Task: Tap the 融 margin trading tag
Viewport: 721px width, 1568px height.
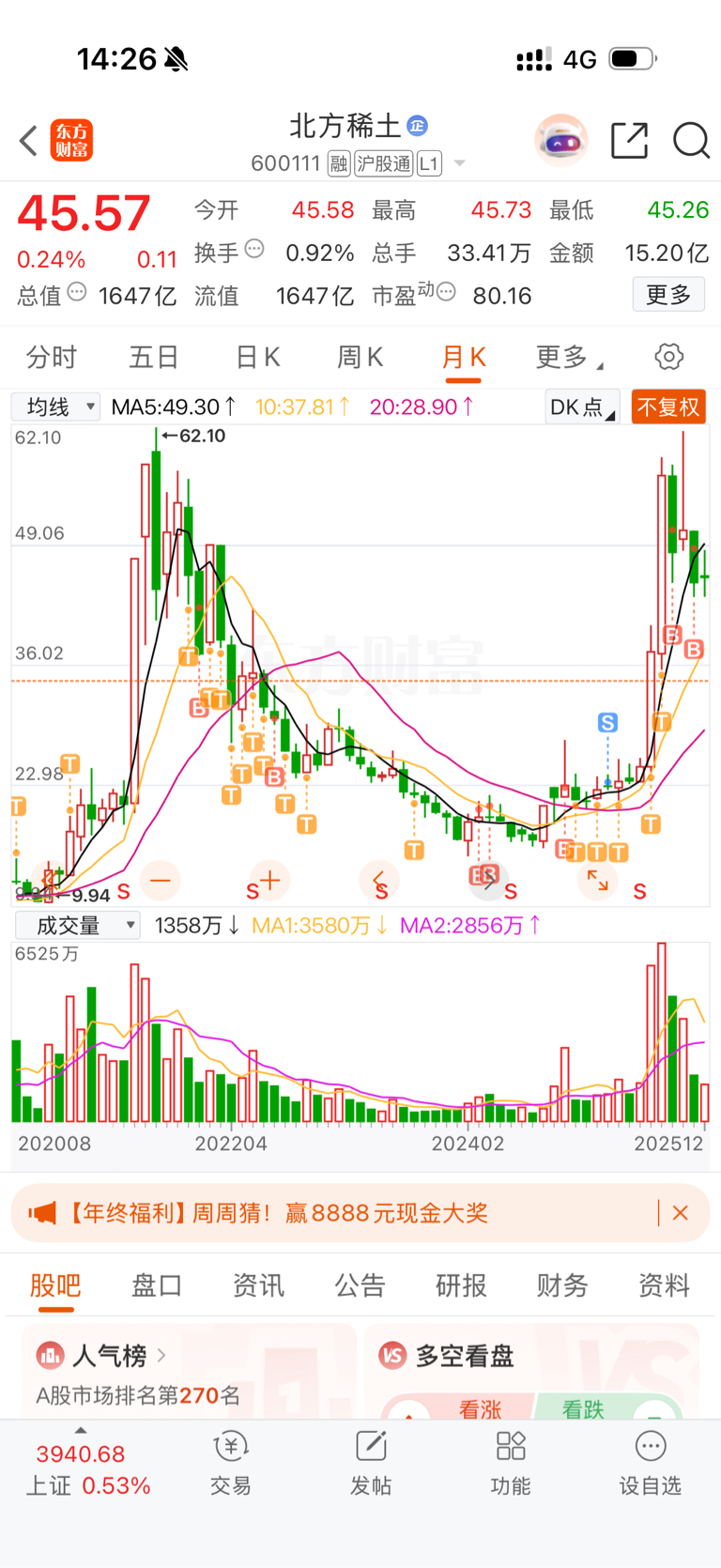Action: (x=339, y=164)
